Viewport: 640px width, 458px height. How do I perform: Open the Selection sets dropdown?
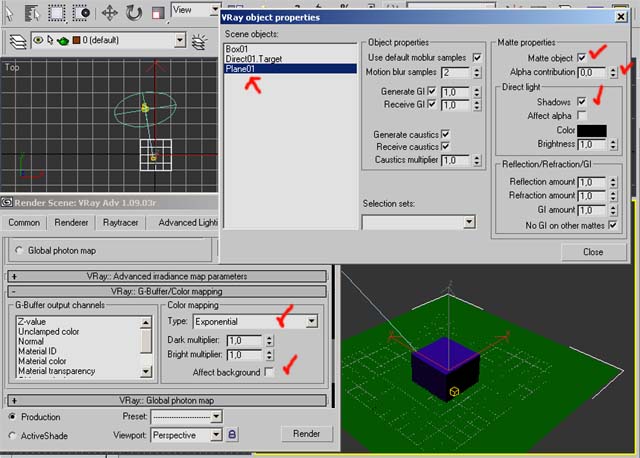(469, 222)
